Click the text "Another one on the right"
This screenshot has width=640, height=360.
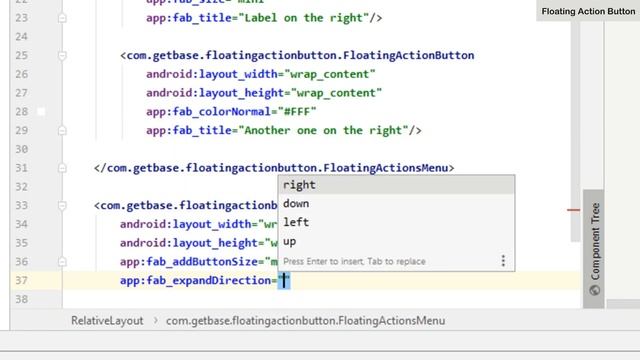[x=324, y=131]
